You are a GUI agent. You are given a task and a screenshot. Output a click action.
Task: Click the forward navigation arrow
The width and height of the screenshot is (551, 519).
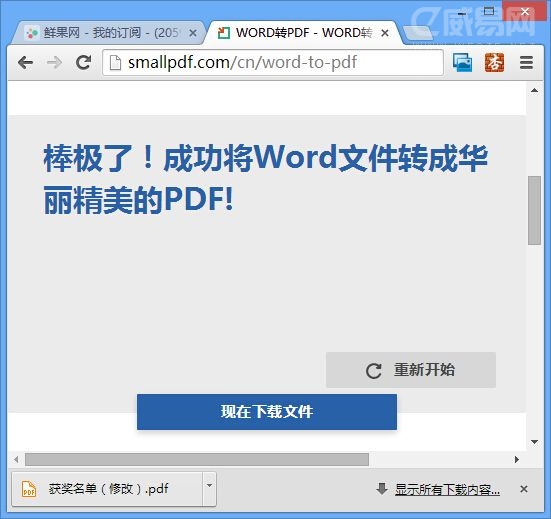coord(54,63)
